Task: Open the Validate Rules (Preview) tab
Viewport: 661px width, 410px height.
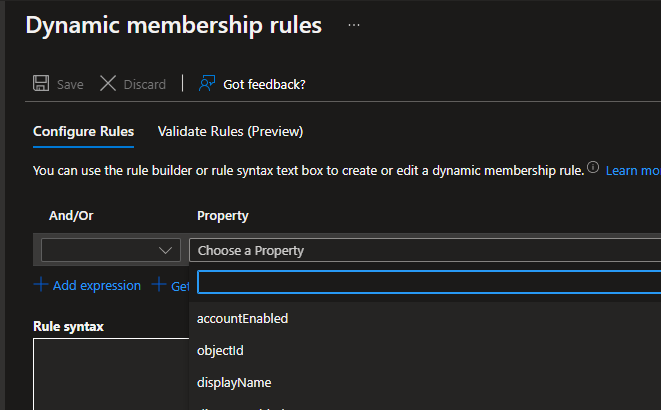Action: click(230, 131)
